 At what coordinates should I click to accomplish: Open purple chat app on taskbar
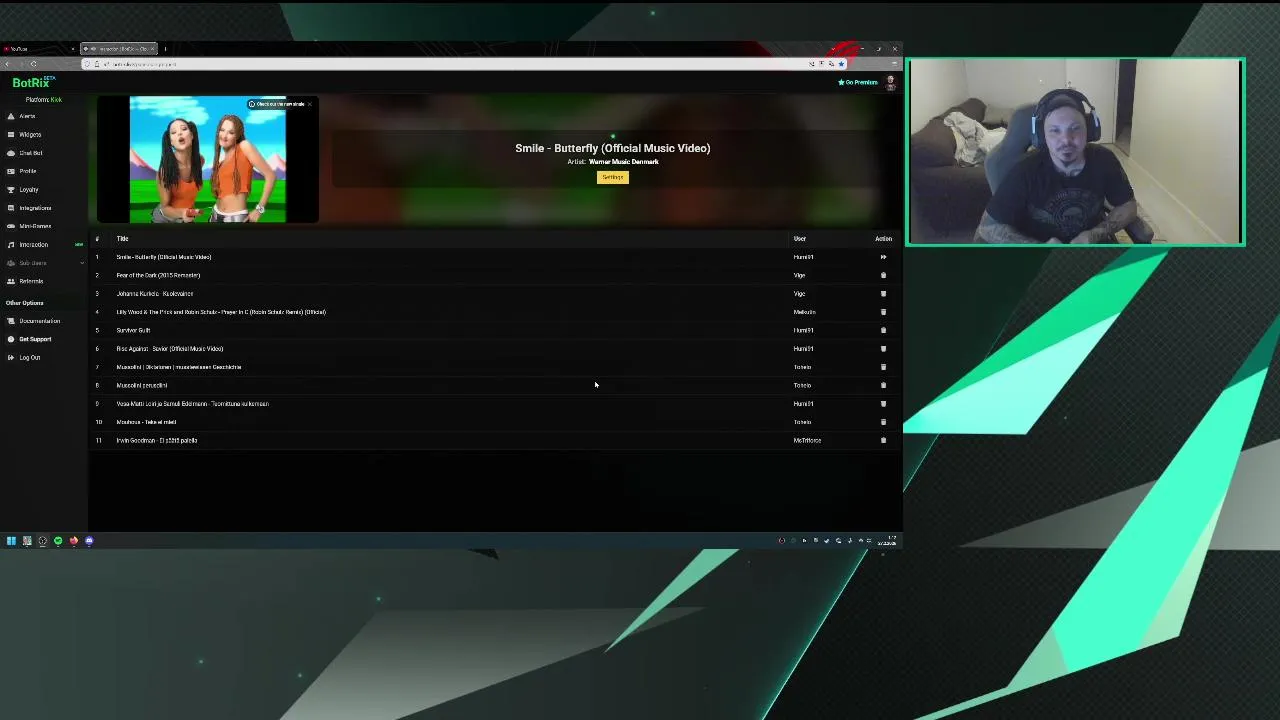point(89,541)
